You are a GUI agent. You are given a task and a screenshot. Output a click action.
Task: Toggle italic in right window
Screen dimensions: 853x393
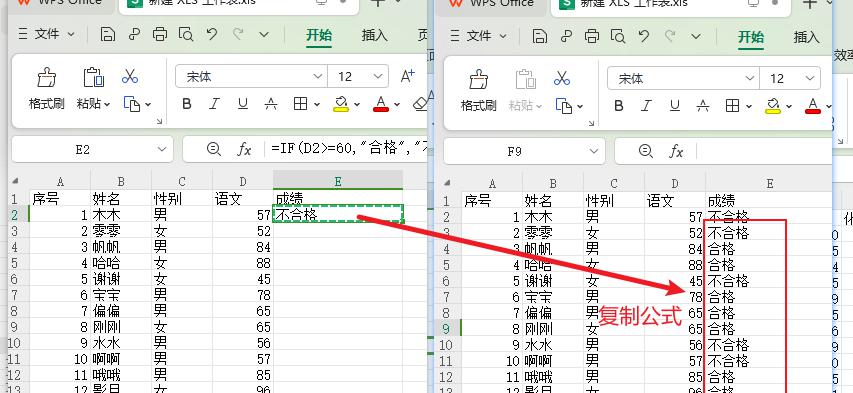pos(647,106)
